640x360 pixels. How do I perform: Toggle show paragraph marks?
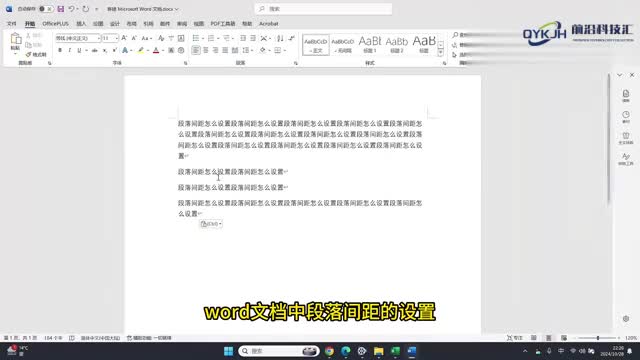tap(291, 38)
